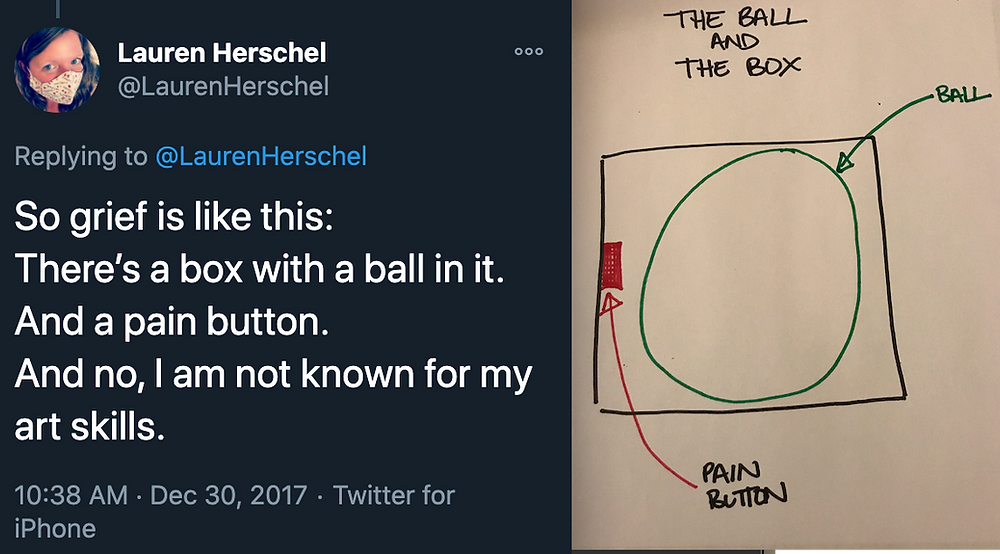Screen dimensions: 1000x554
Task: Click the green arrowhead pointing at ball
Action: pyautogui.click(x=844, y=162)
